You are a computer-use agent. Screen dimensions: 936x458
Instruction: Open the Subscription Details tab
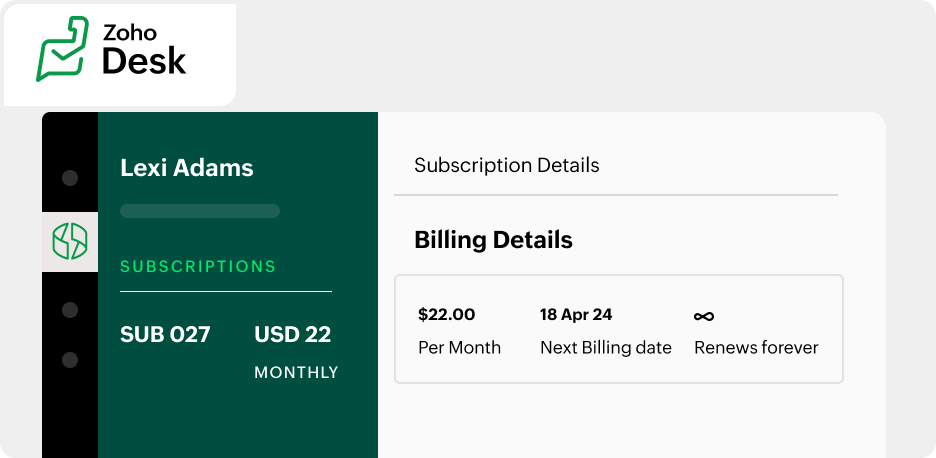point(507,165)
